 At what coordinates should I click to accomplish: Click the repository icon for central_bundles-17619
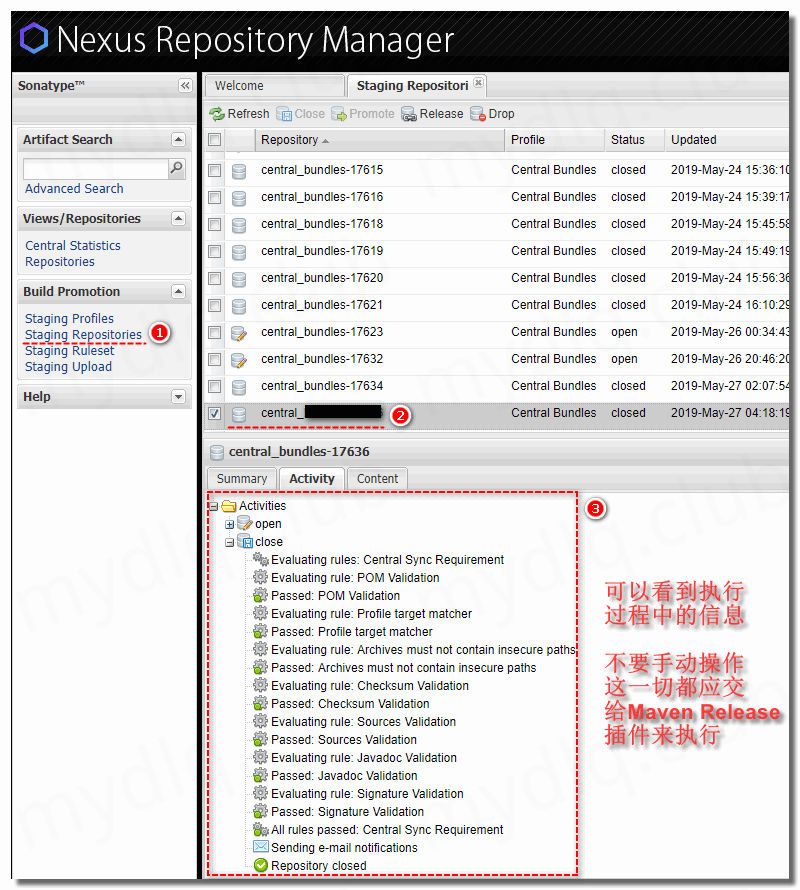pyautogui.click(x=239, y=252)
